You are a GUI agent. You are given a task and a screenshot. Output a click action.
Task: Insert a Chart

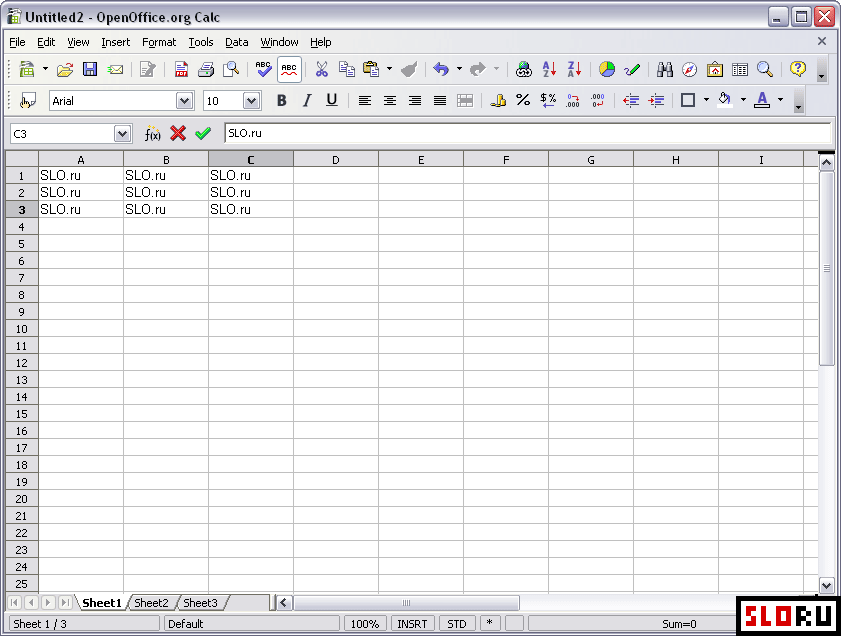(x=607, y=69)
